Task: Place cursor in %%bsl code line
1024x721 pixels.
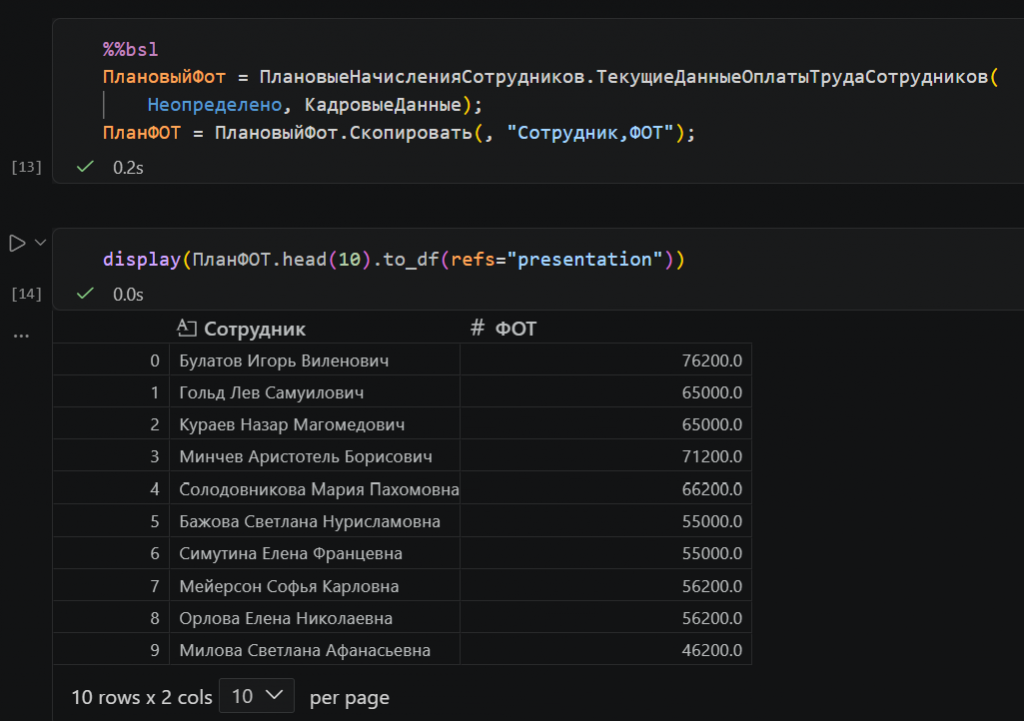Action: pos(131,50)
